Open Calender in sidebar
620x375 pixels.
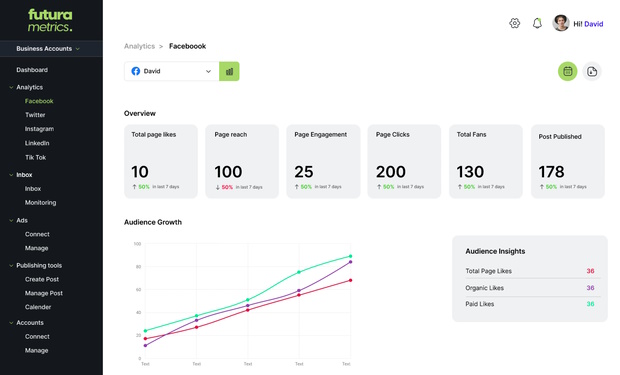click(x=38, y=307)
